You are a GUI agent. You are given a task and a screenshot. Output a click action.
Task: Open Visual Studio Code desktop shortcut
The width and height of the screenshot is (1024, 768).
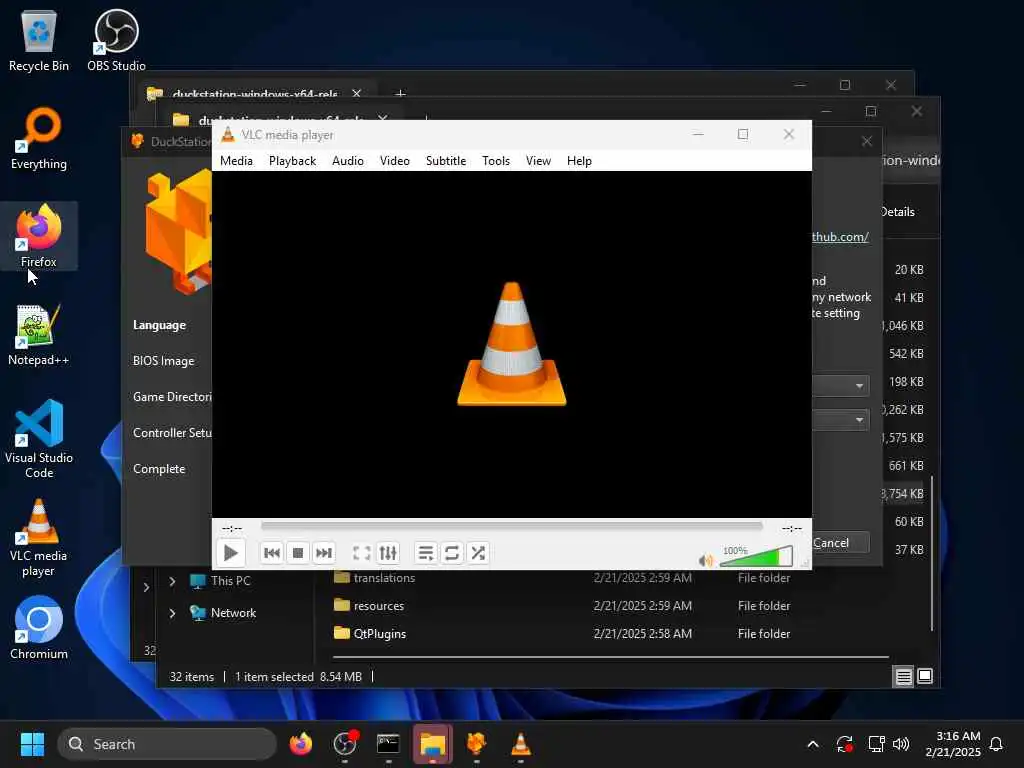(39, 439)
